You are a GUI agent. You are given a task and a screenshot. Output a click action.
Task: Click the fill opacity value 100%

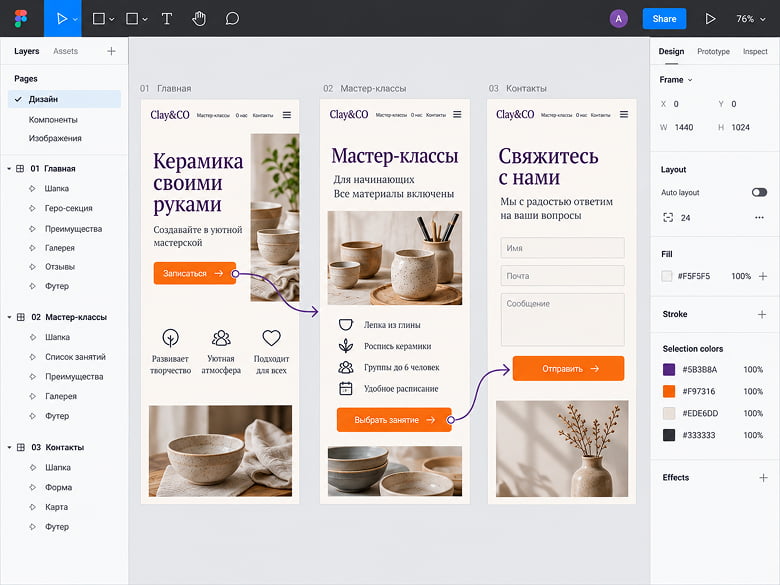pyautogui.click(x=741, y=276)
